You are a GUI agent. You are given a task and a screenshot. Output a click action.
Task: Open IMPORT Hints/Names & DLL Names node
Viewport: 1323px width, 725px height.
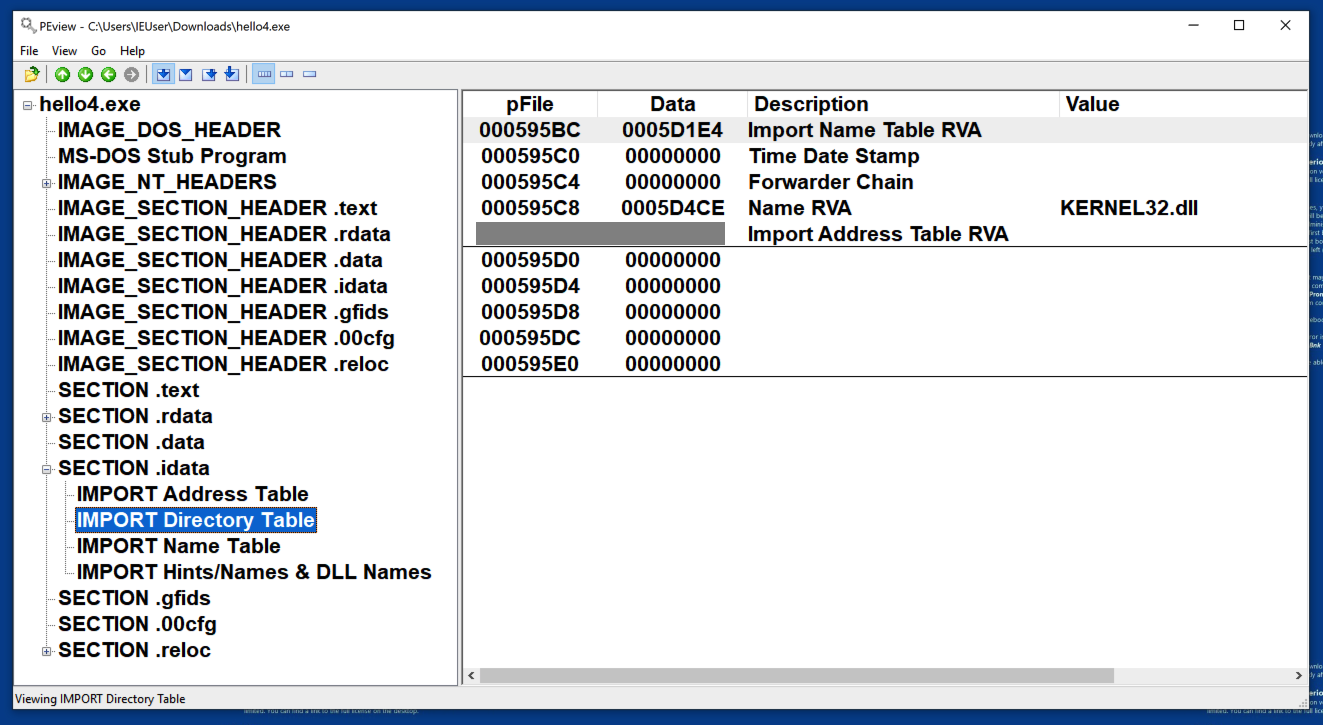[x=254, y=572]
